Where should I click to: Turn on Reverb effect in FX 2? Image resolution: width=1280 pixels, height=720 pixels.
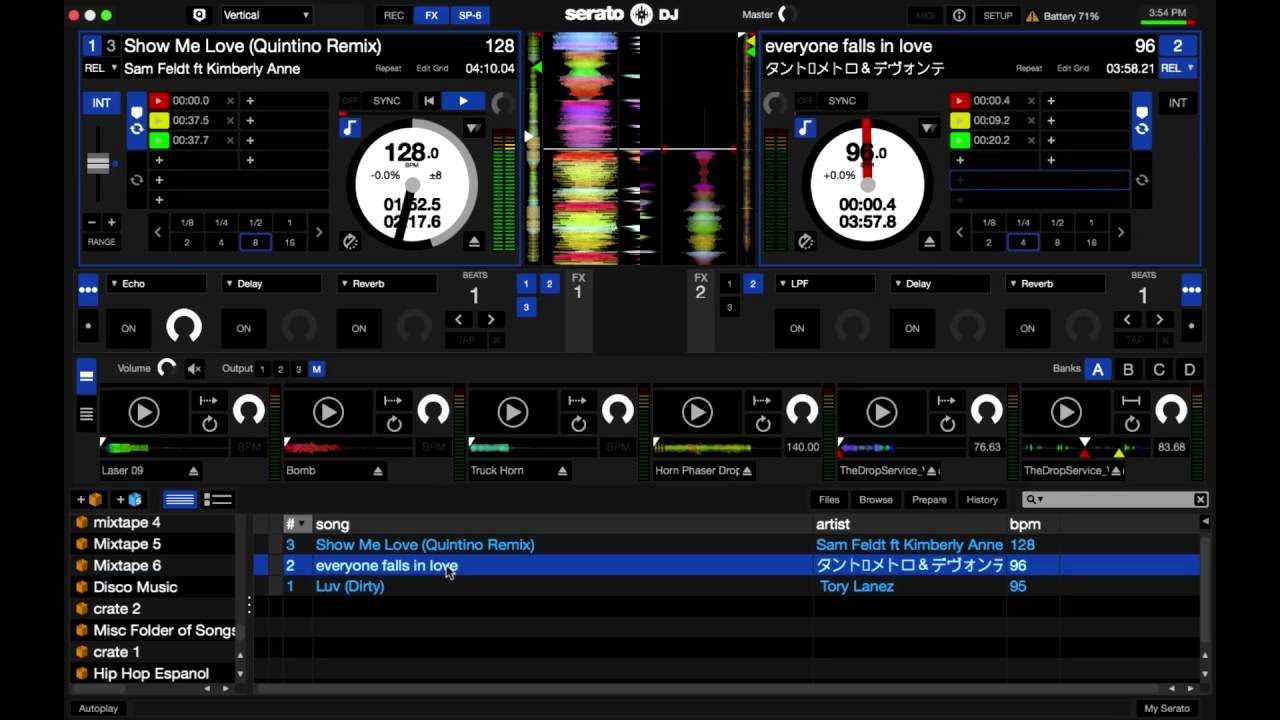click(1027, 328)
